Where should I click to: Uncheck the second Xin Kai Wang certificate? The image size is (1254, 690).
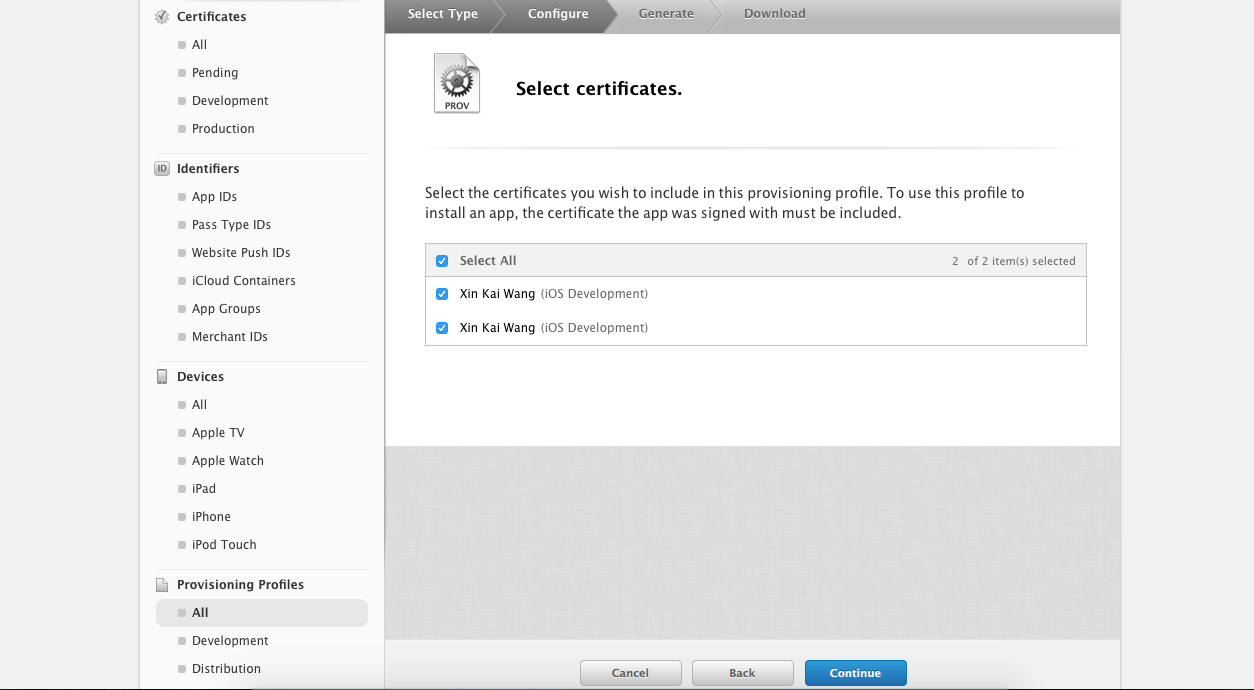click(442, 328)
